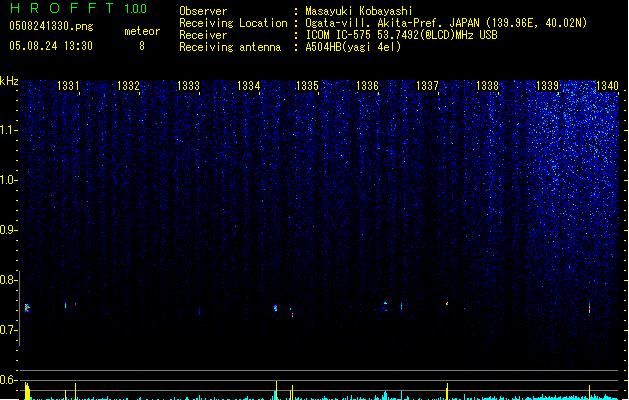Click the meteor count value 8
This screenshot has height=400, width=629.
click(x=142, y=46)
